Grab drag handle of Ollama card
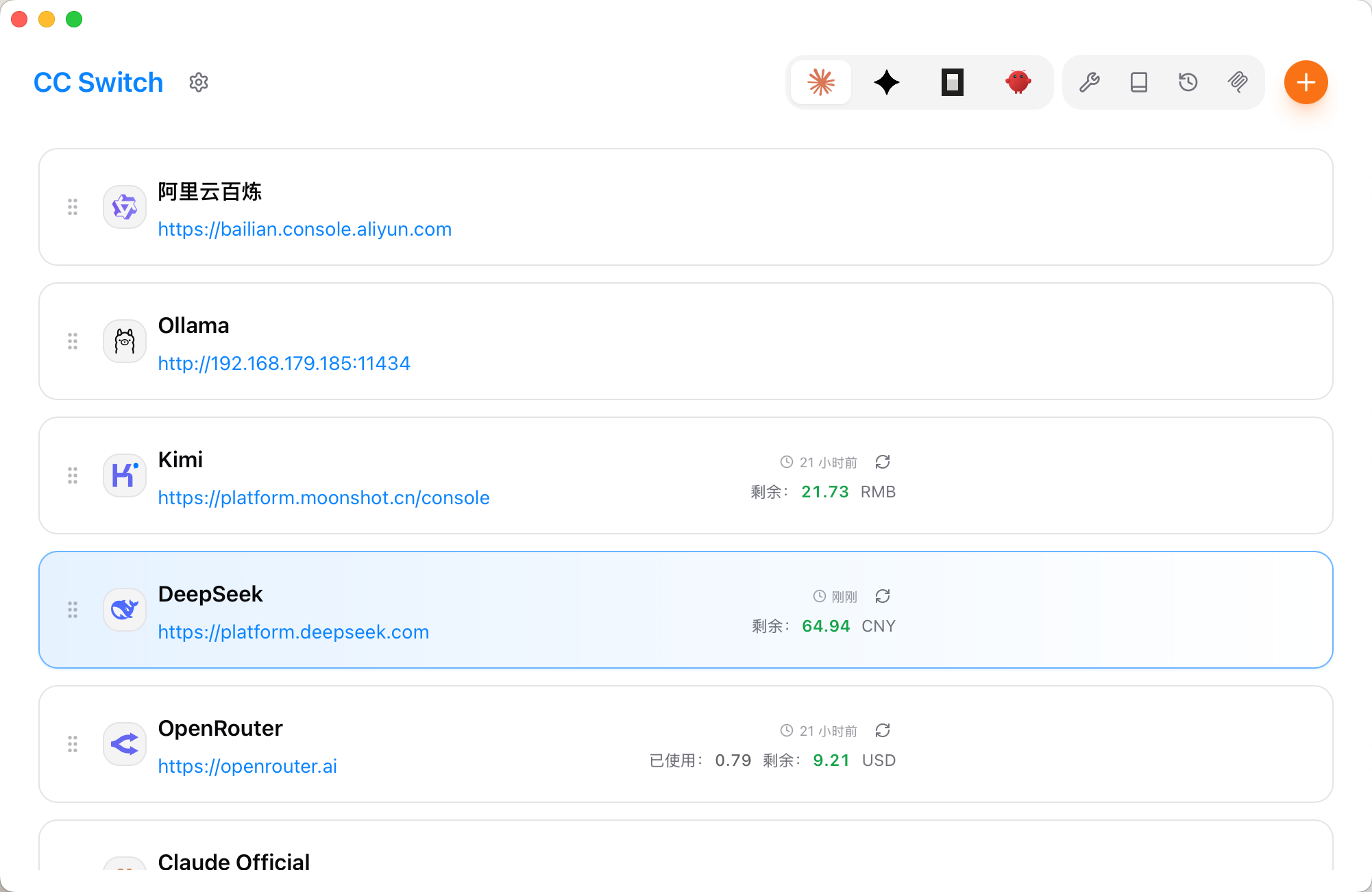 (73, 341)
